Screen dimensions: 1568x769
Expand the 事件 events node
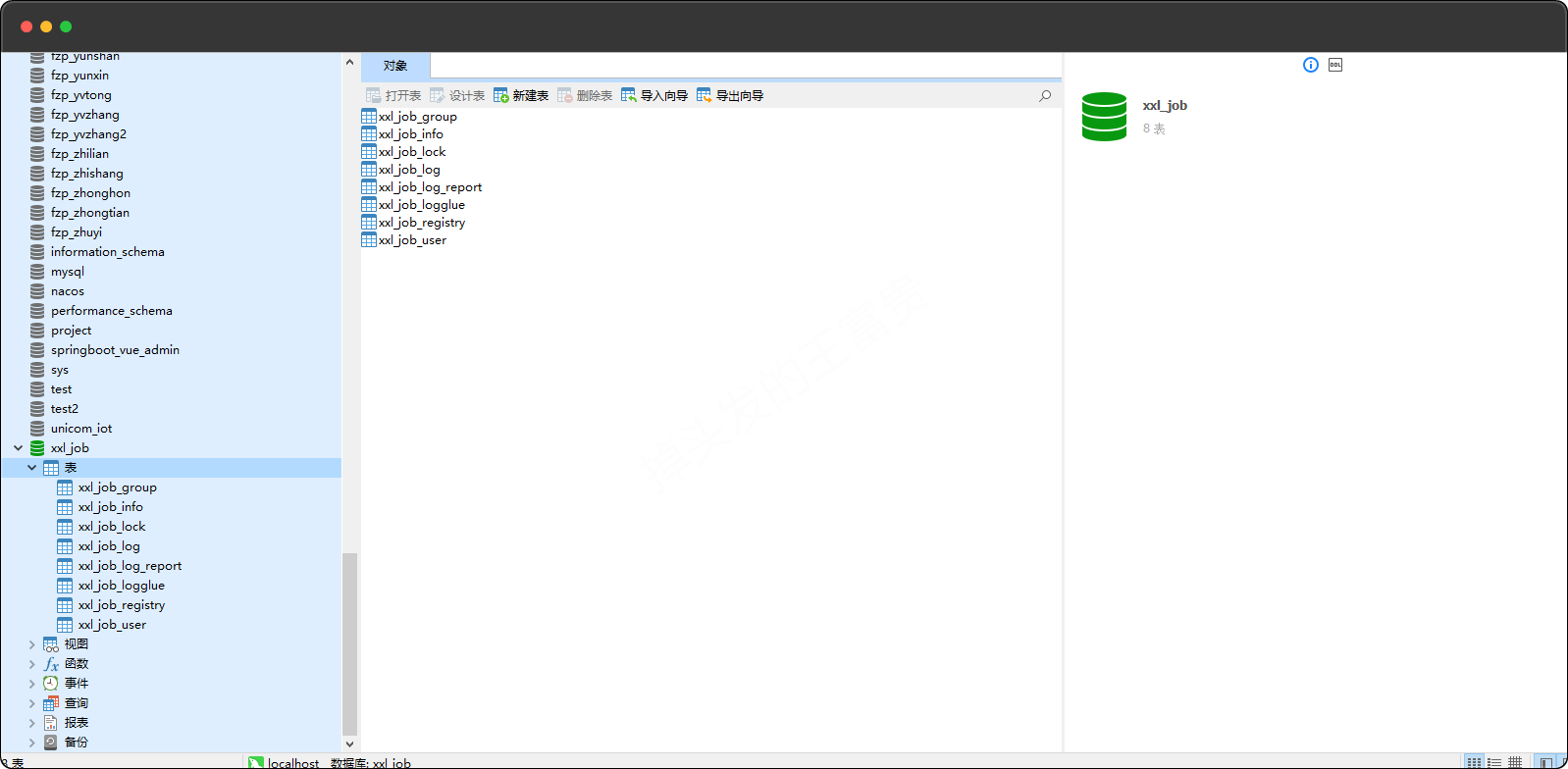coord(31,684)
